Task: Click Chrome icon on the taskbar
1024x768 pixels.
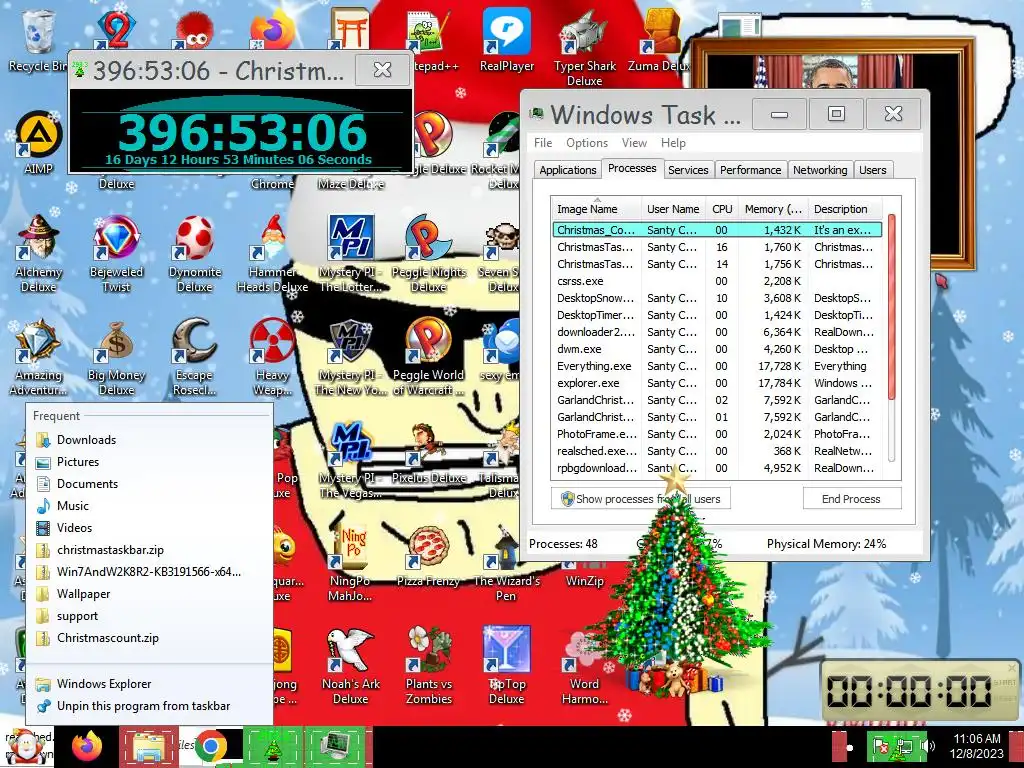Action: point(210,745)
